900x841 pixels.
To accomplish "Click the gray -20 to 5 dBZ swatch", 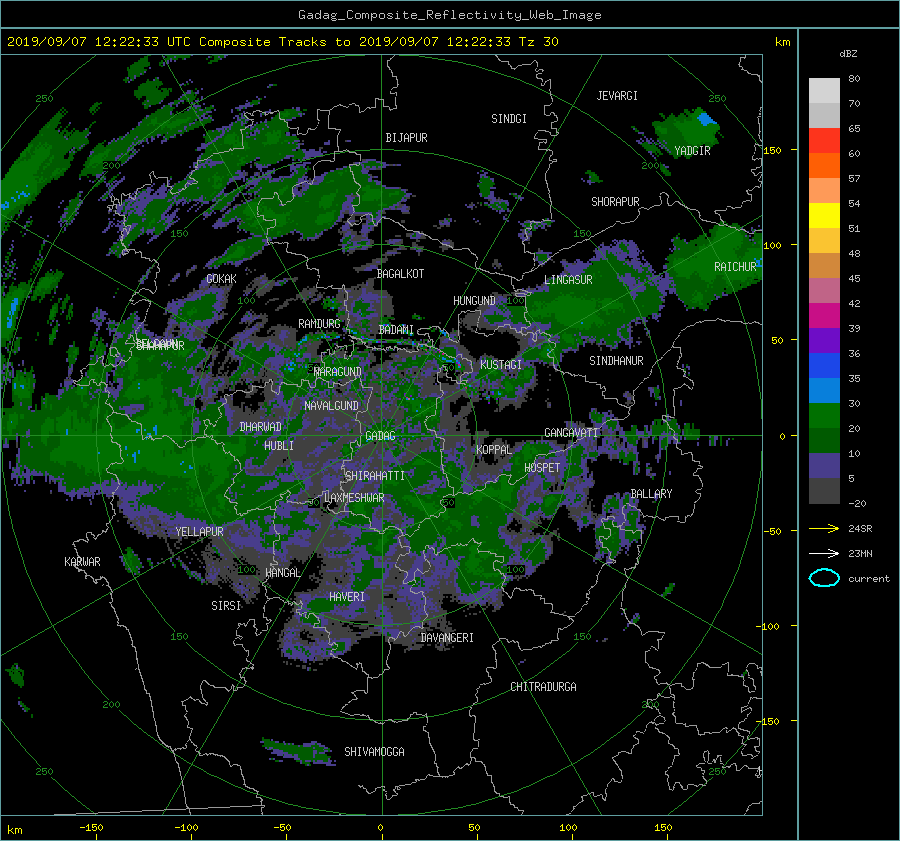I will tap(824, 491).
